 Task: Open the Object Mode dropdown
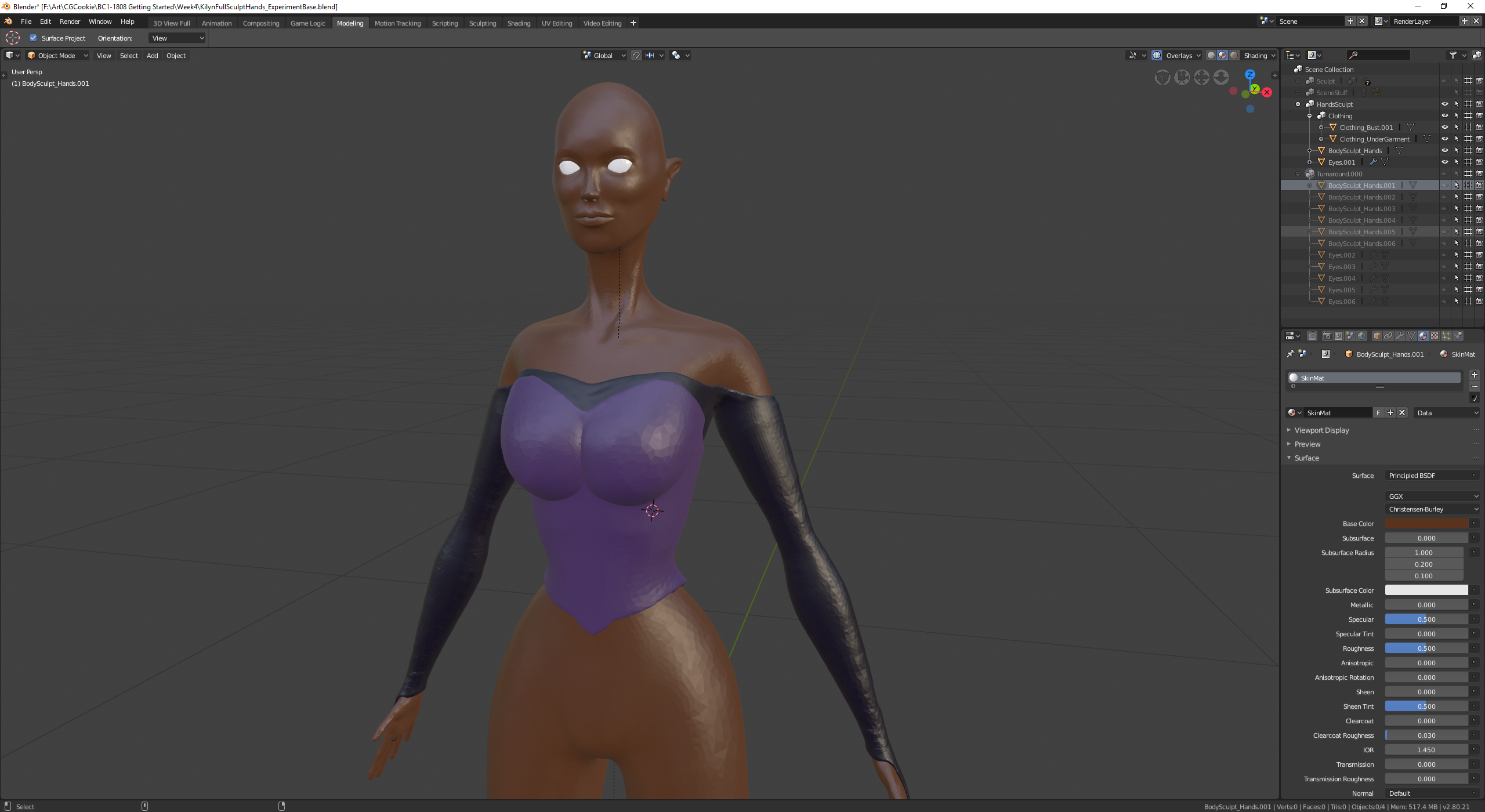tap(57, 55)
